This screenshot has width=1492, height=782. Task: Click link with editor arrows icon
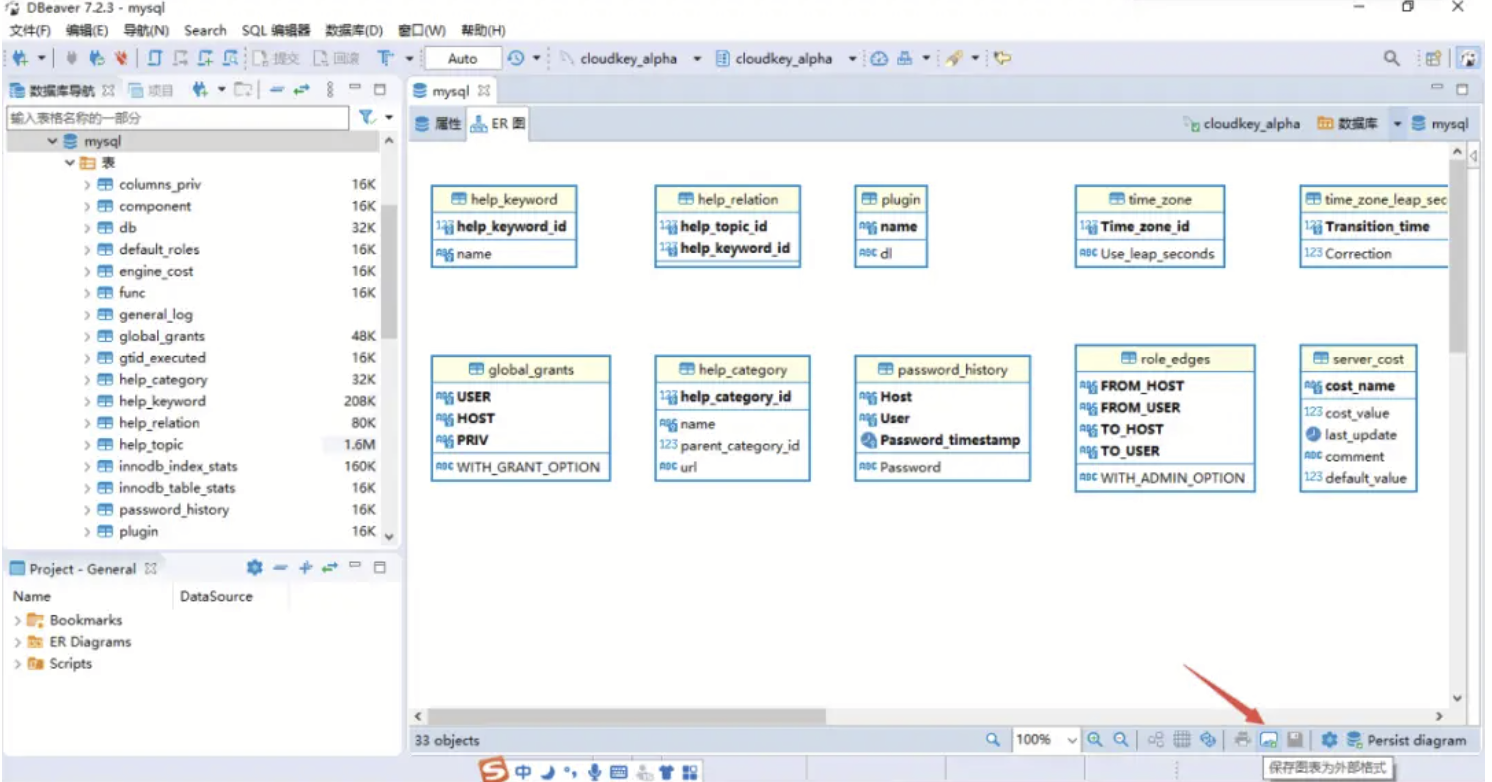tap(301, 90)
